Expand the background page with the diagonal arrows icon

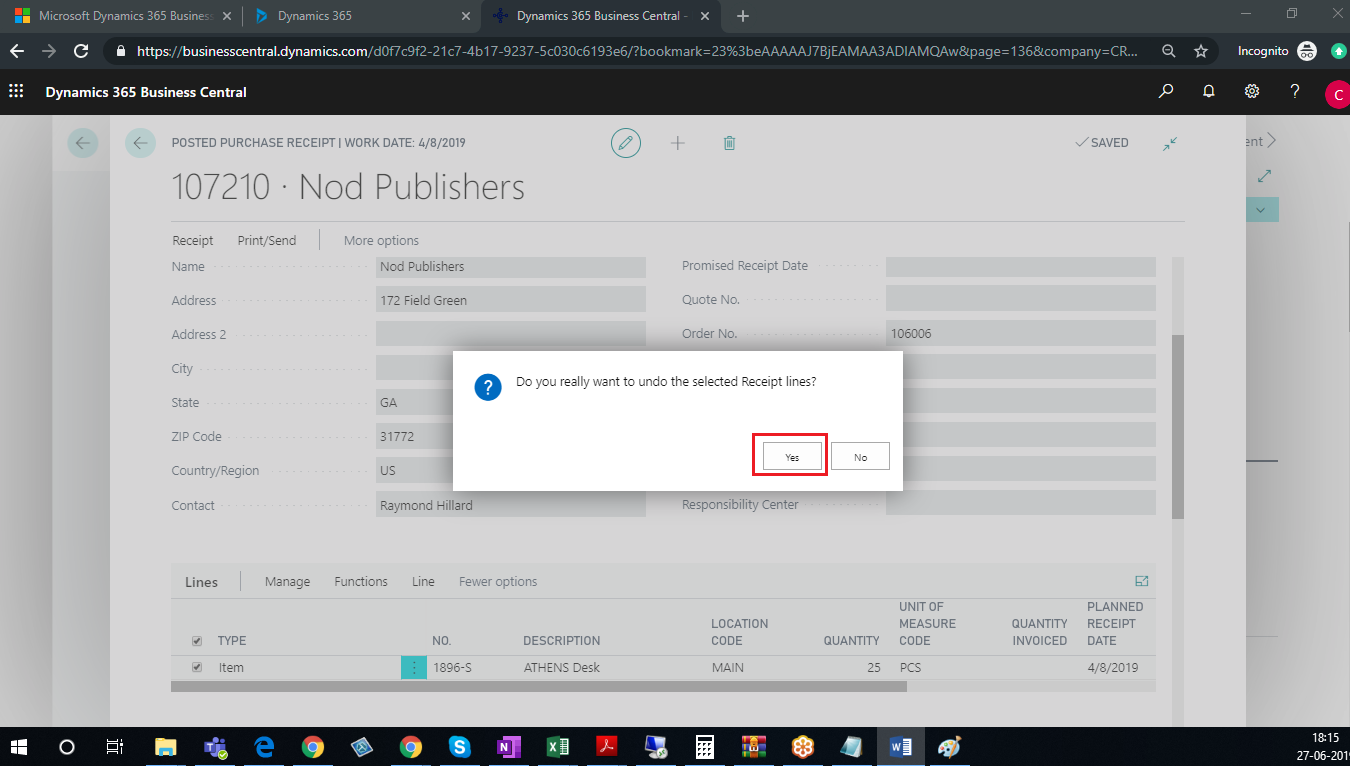click(1264, 176)
